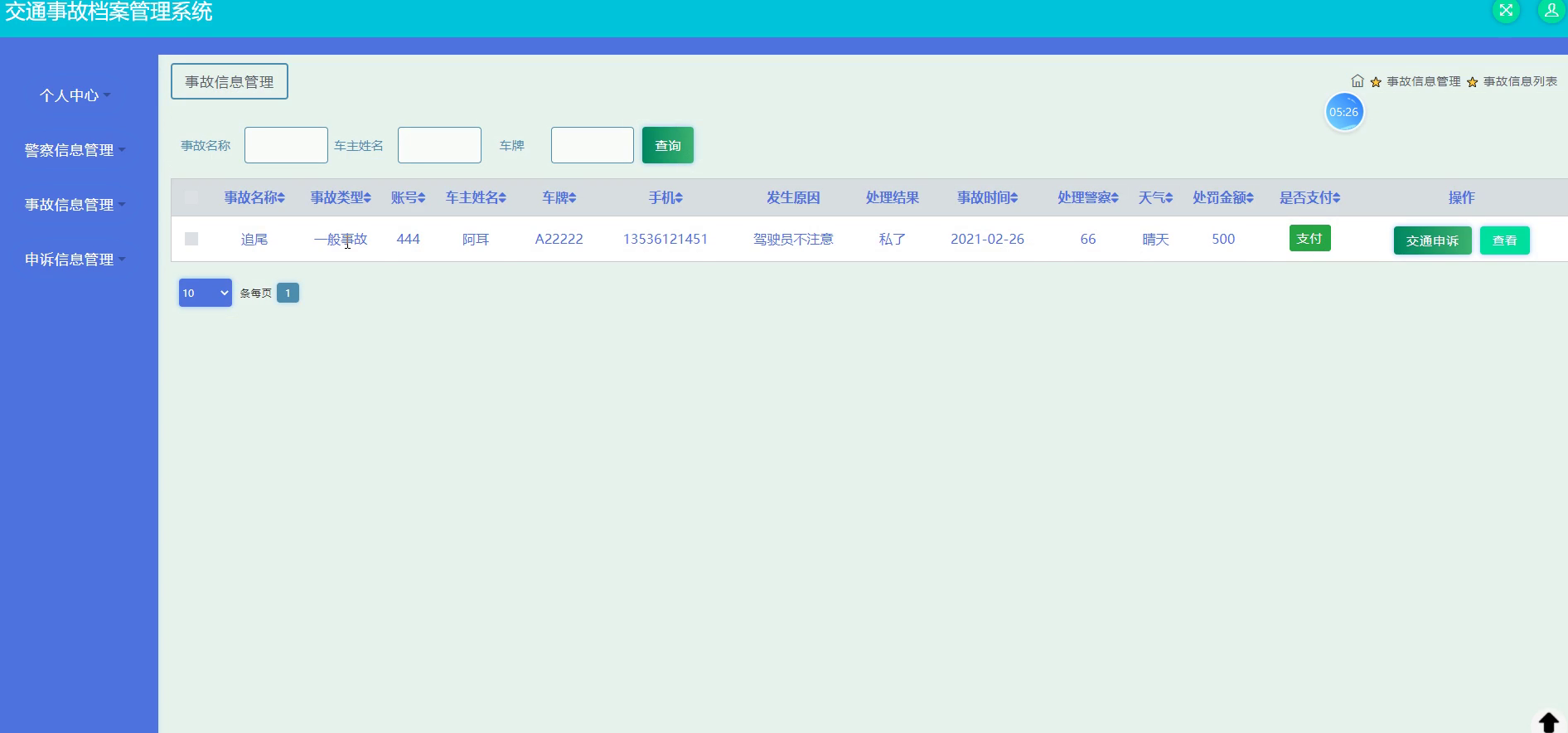Expand the 事故信息管理 sidebar menu
Image resolution: width=1568 pixels, height=733 pixels.
point(75,205)
